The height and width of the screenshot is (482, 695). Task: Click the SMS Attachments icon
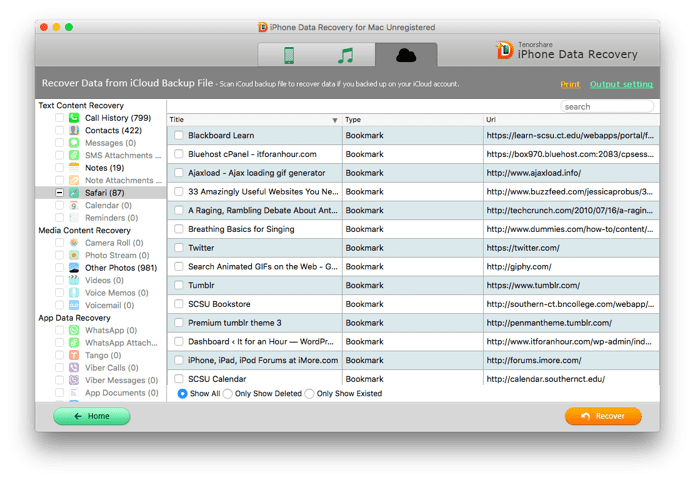[74, 155]
